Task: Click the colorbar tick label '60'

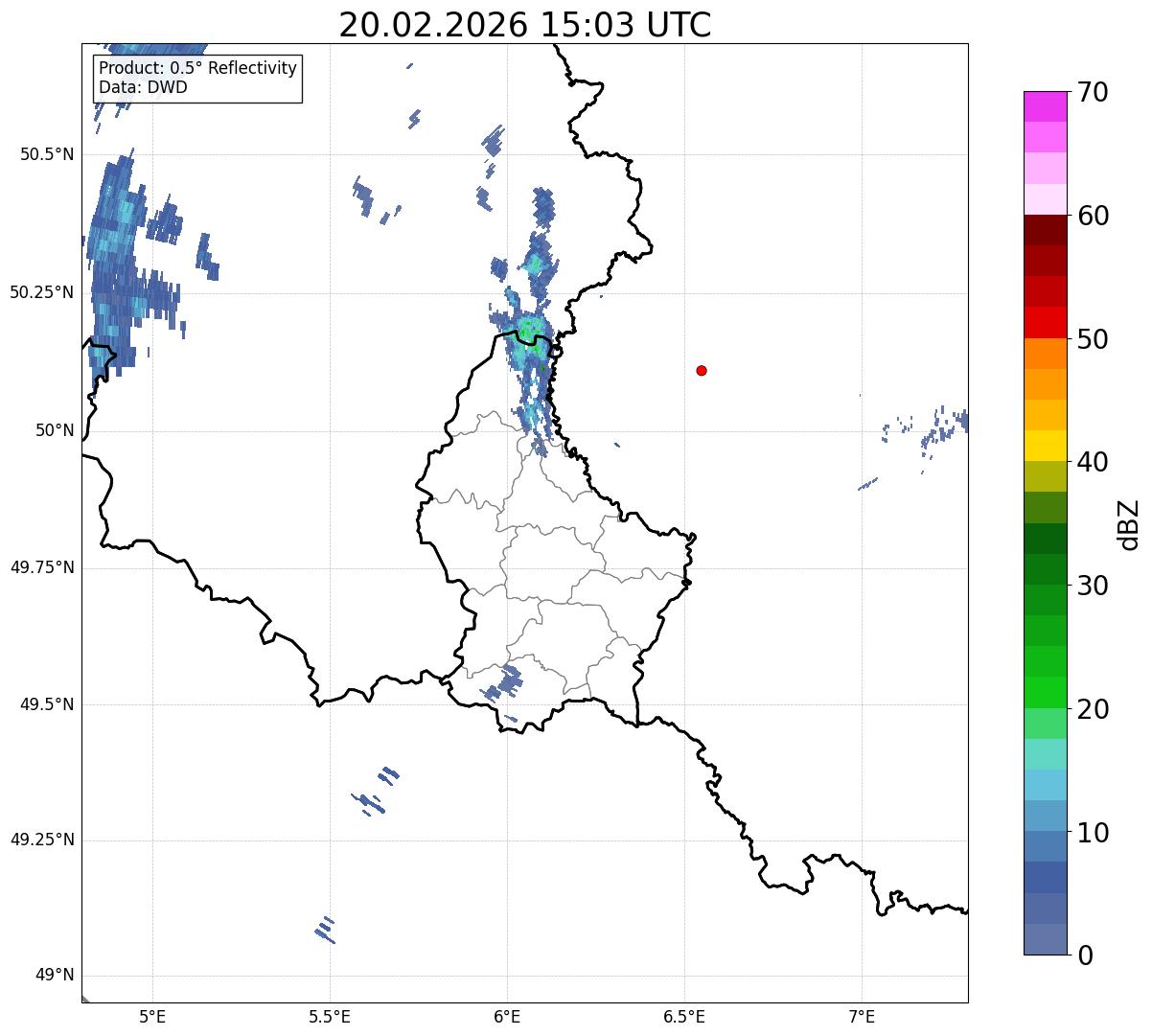Action: pyautogui.click(x=1094, y=216)
